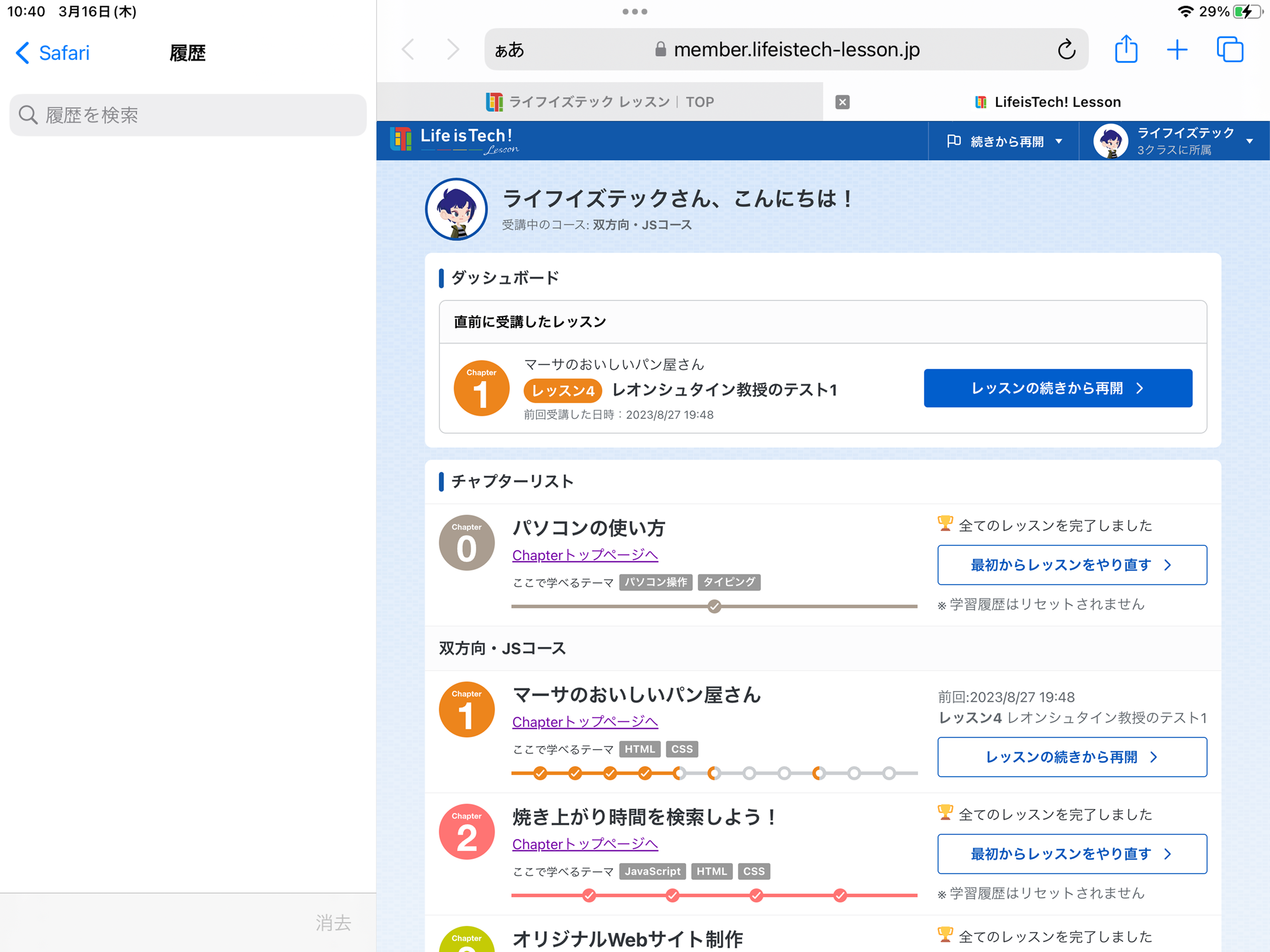Show the tab overview
Image resolution: width=1270 pixels, height=952 pixels.
click(1230, 49)
